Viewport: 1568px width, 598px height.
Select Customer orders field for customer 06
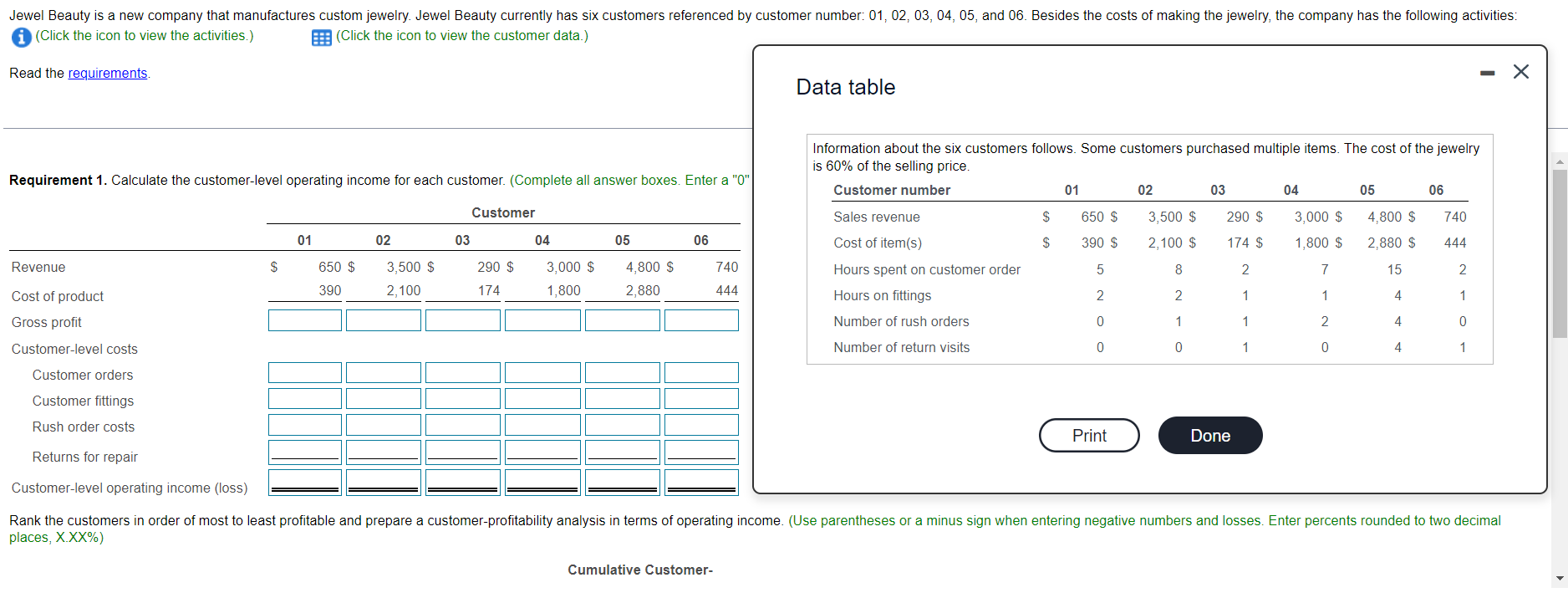click(x=701, y=373)
